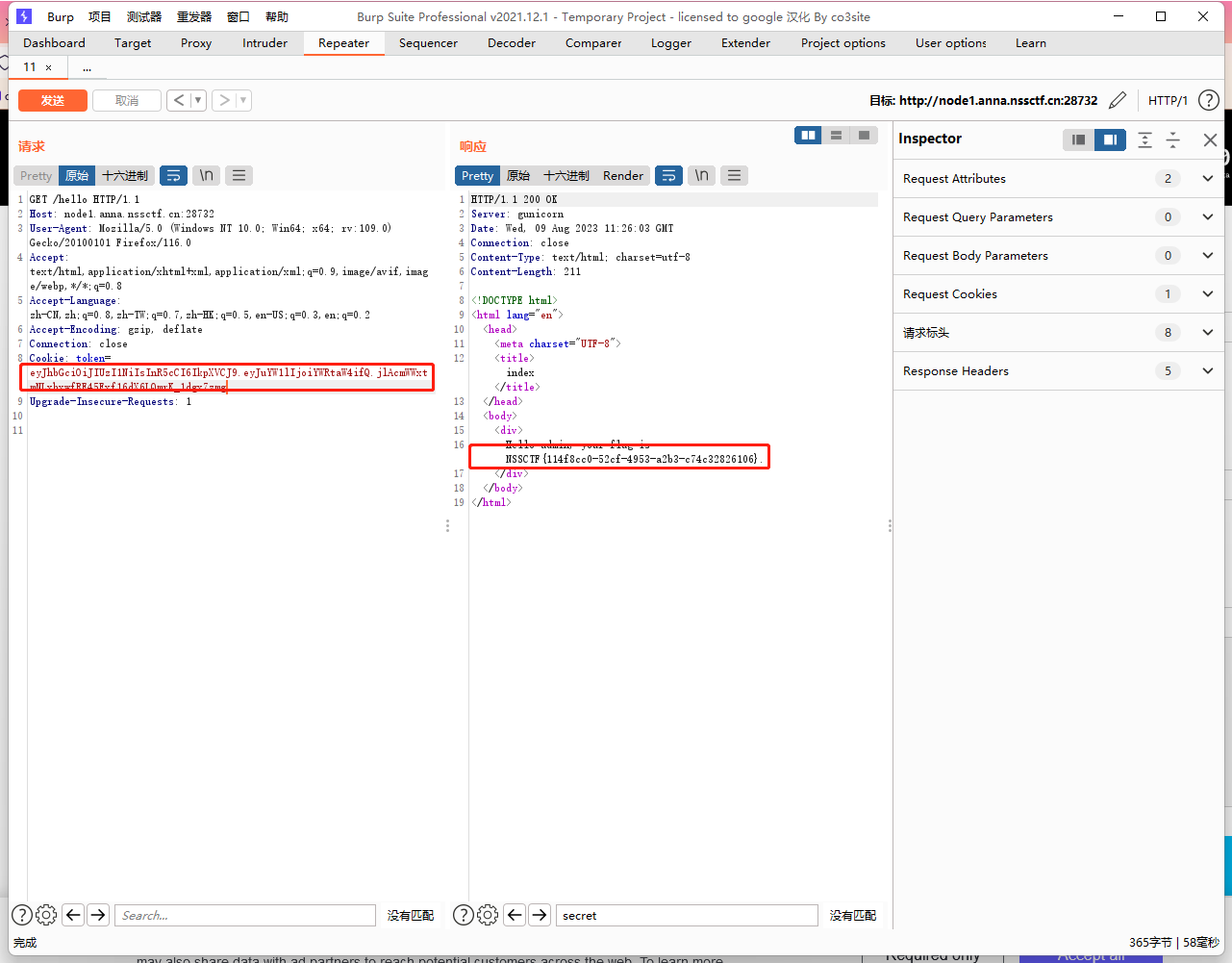Expand Request Cookies section
The height and width of the screenshot is (963, 1232).
coord(1208,293)
